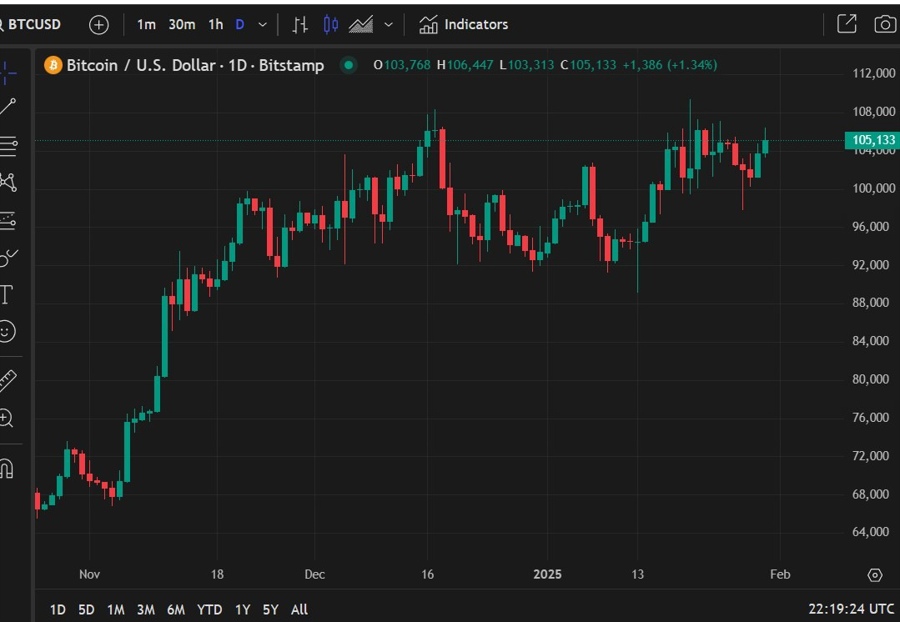Viewport: 900px width, 622px height.
Task: Select the crosshair cursor tool
Action: click(8, 73)
